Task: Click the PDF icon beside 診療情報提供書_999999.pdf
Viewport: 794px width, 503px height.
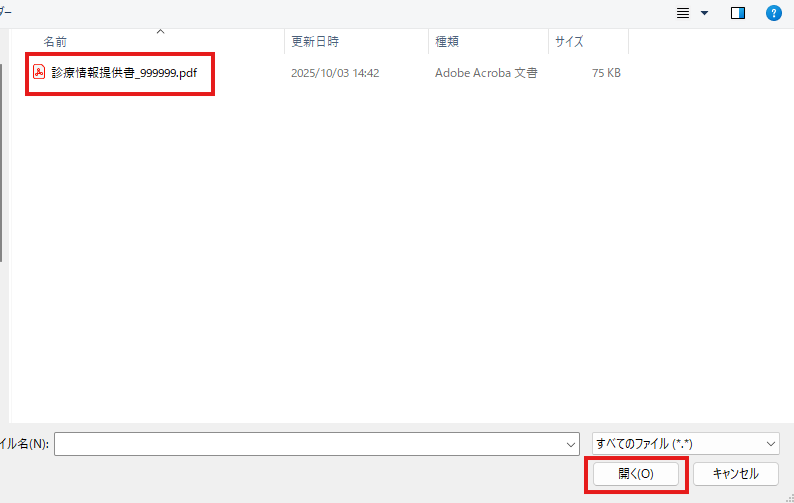Action: coord(40,73)
